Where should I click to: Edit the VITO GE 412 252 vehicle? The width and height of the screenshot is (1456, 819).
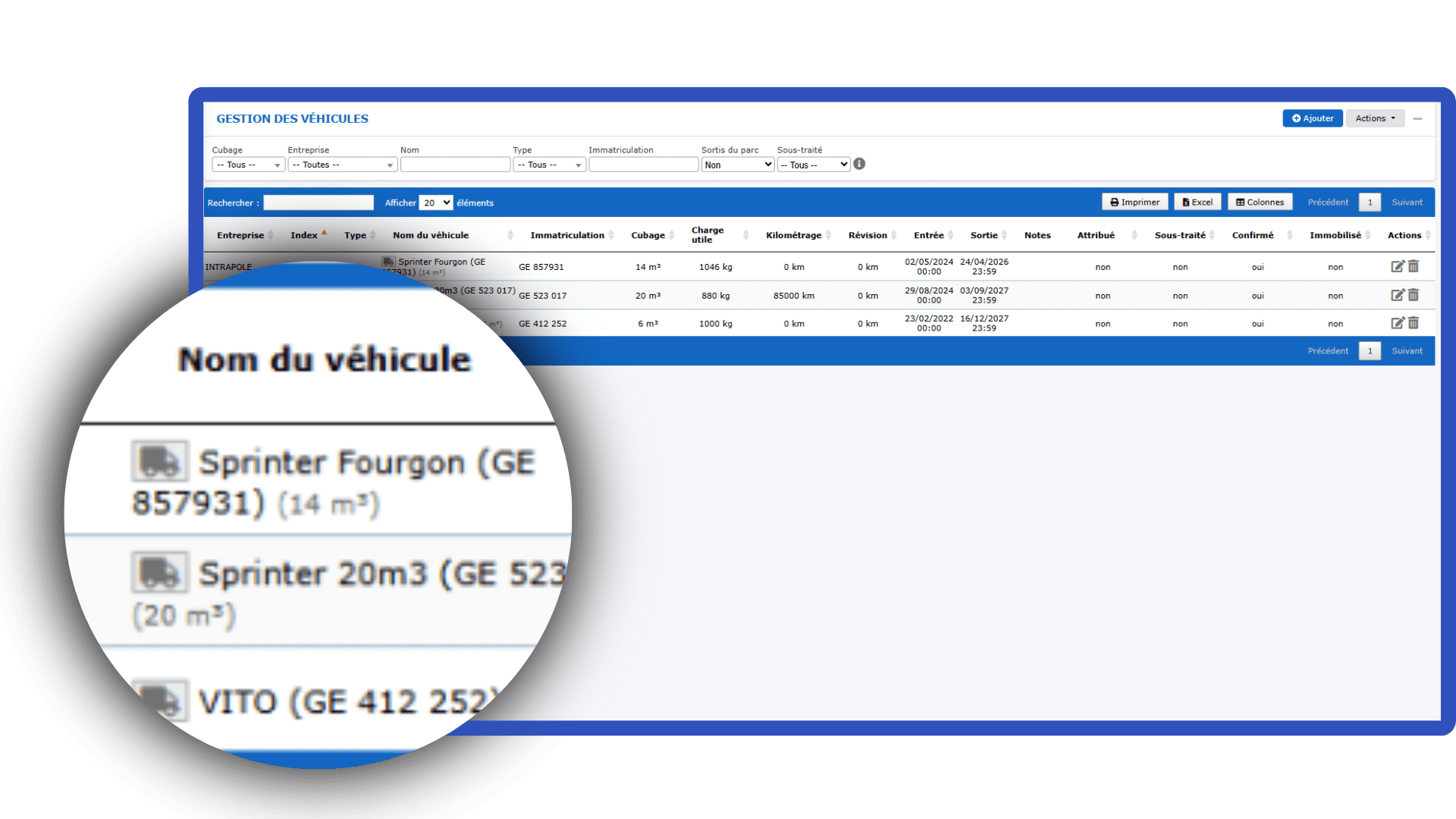(1398, 323)
